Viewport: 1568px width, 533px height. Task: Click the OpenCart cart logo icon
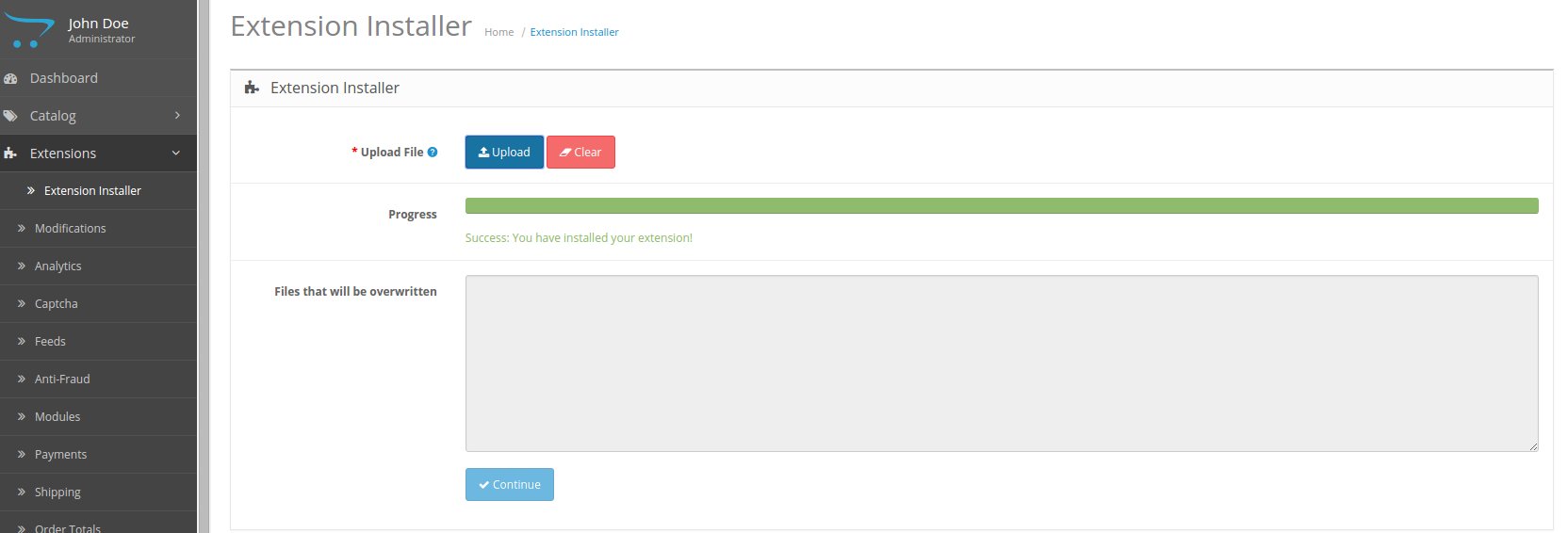coord(28,30)
